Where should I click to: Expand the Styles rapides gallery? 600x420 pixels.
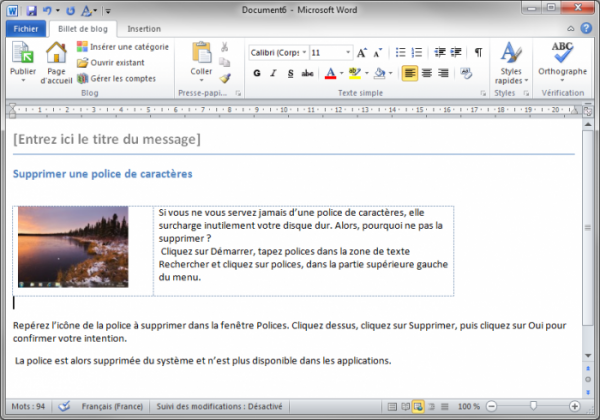(x=511, y=62)
